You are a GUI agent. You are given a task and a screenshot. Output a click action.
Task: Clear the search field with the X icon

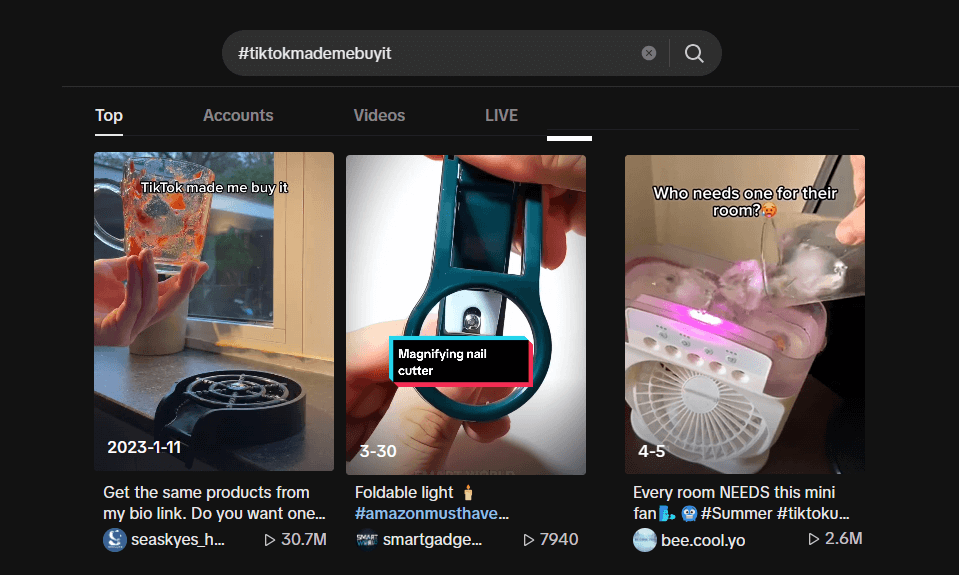pyautogui.click(x=649, y=53)
